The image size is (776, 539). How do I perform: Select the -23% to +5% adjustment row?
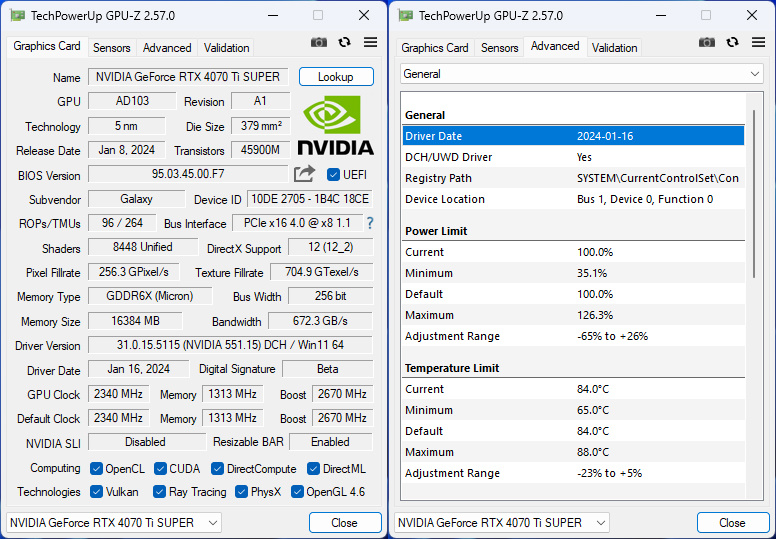[573, 473]
